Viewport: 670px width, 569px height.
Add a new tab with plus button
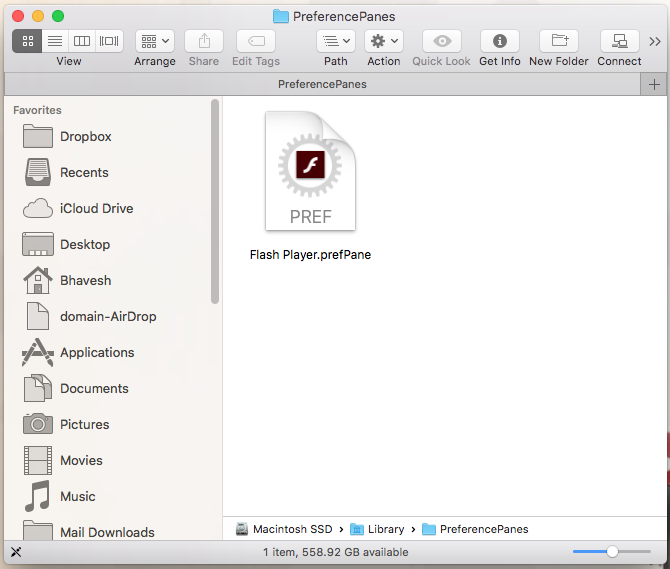click(654, 84)
